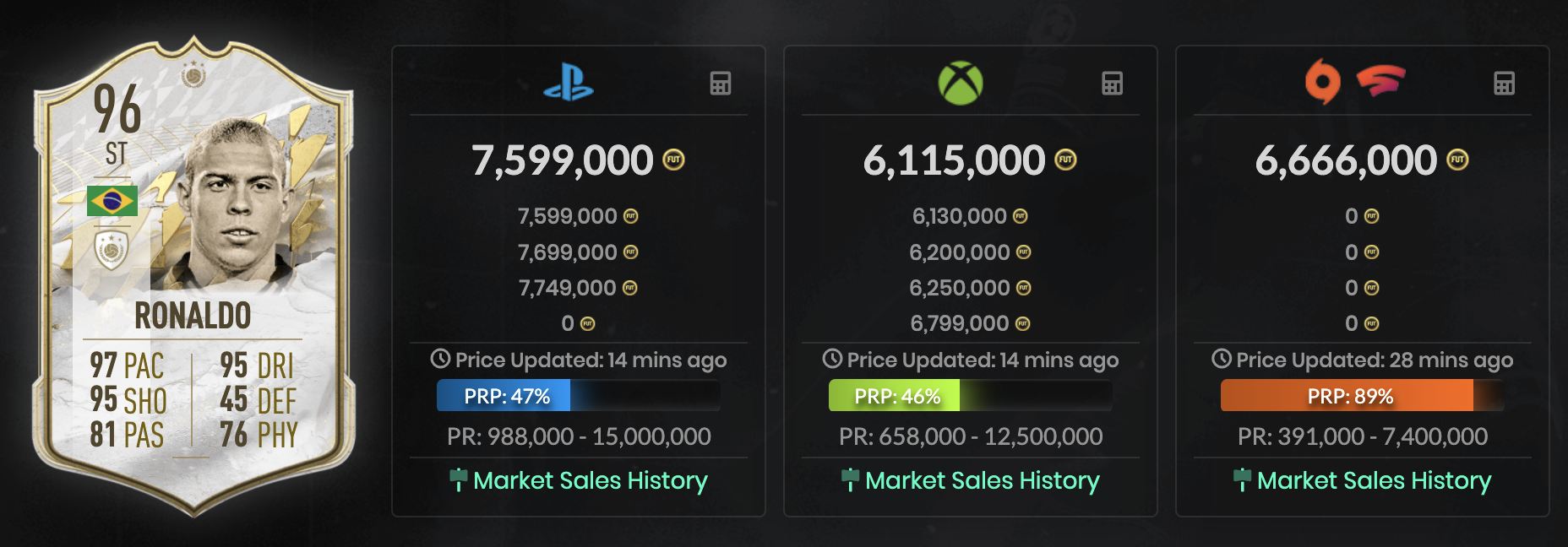
Task: Click the orange PRP 89% bar
Action: point(1363,396)
